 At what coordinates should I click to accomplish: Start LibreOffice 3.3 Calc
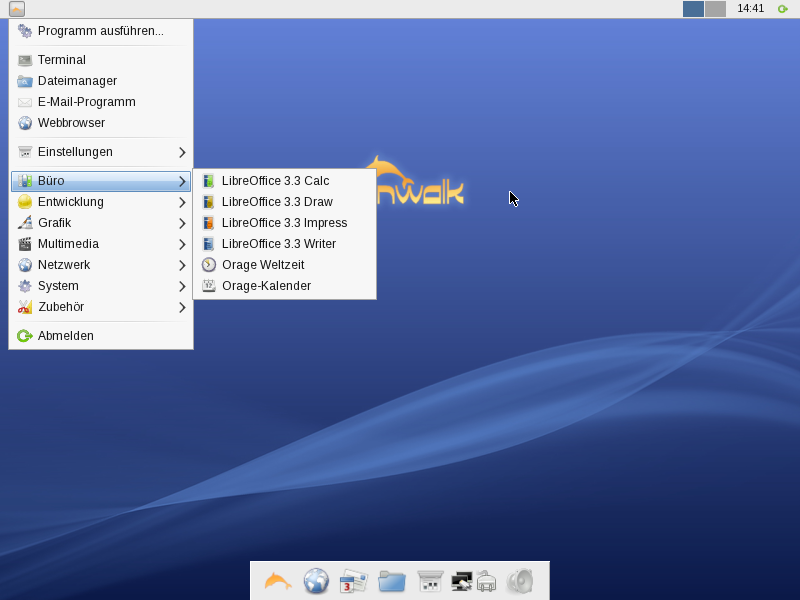275,181
